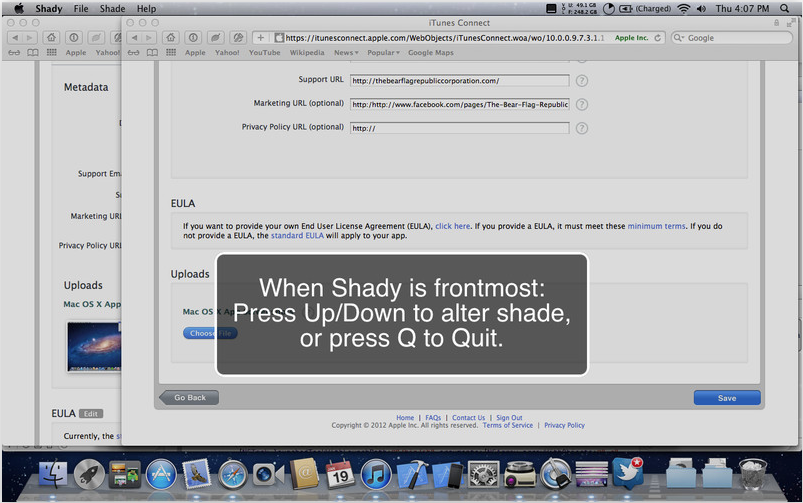803x503 pixels.
Task: Open the Twitter app in the Dock
Action: click(x=628, y=472)
